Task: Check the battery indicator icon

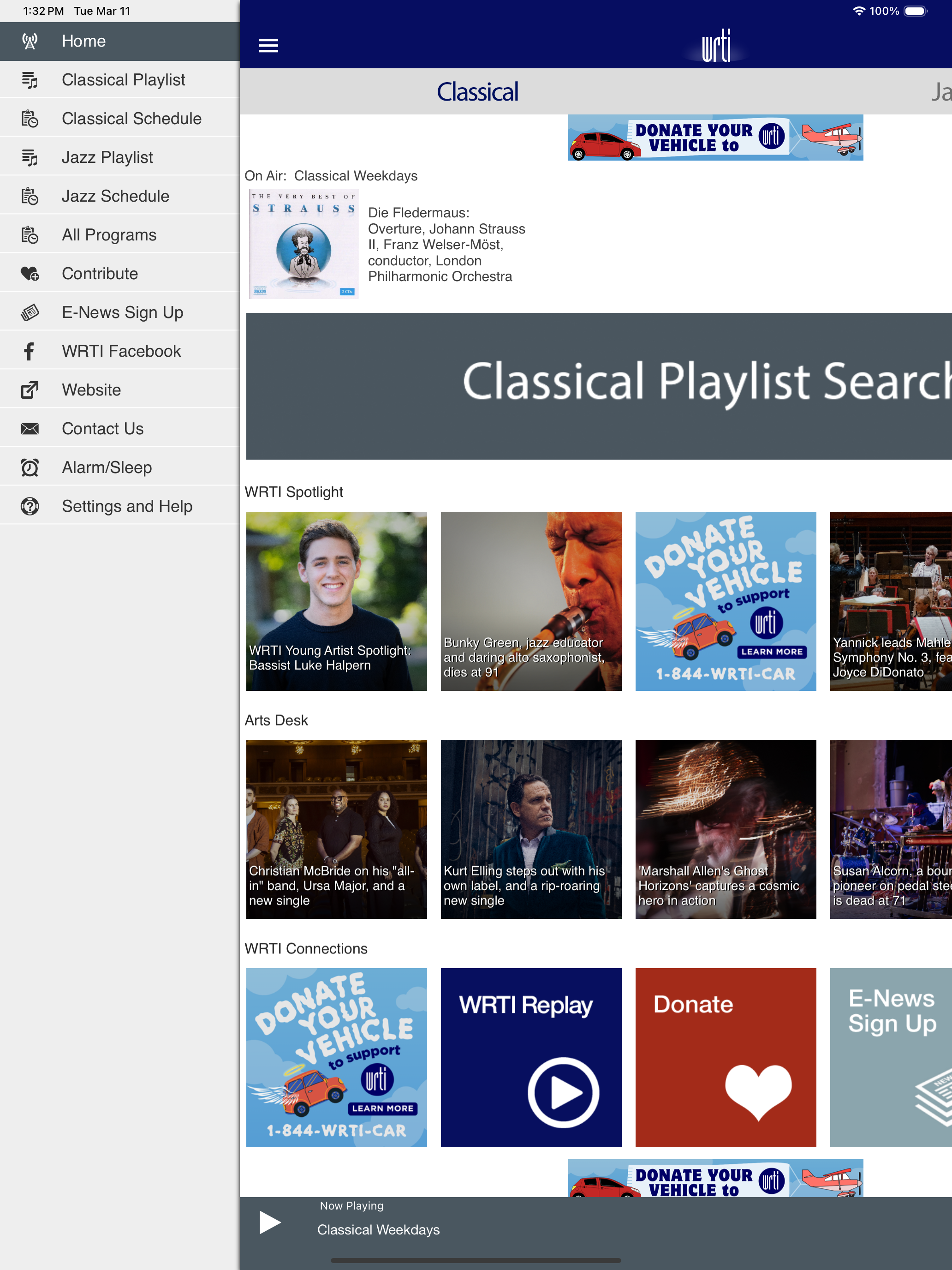Action: pyautogui.click(x=916, y=11)
